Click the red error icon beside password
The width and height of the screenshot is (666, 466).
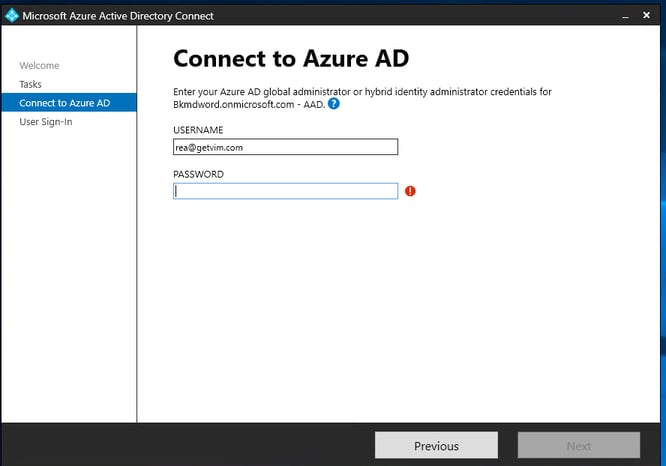[x=410, y=191]
